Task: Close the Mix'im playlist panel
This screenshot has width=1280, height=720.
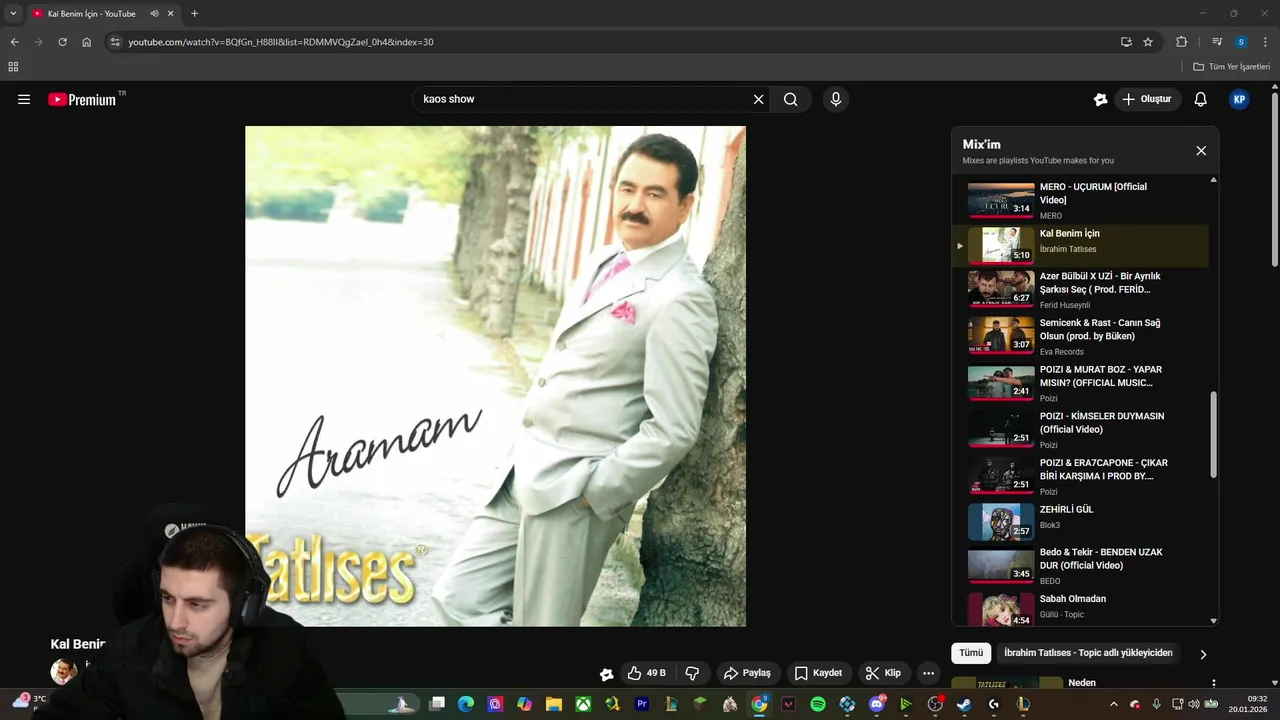Action: click(1201, 151)
